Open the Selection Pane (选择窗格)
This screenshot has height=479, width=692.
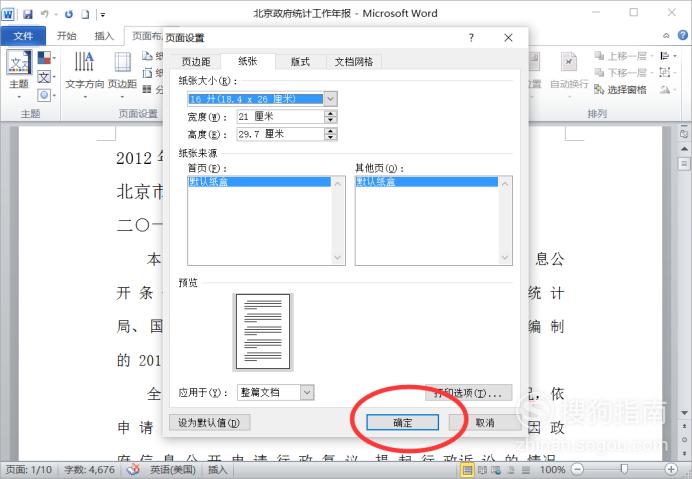click(620, 90)
